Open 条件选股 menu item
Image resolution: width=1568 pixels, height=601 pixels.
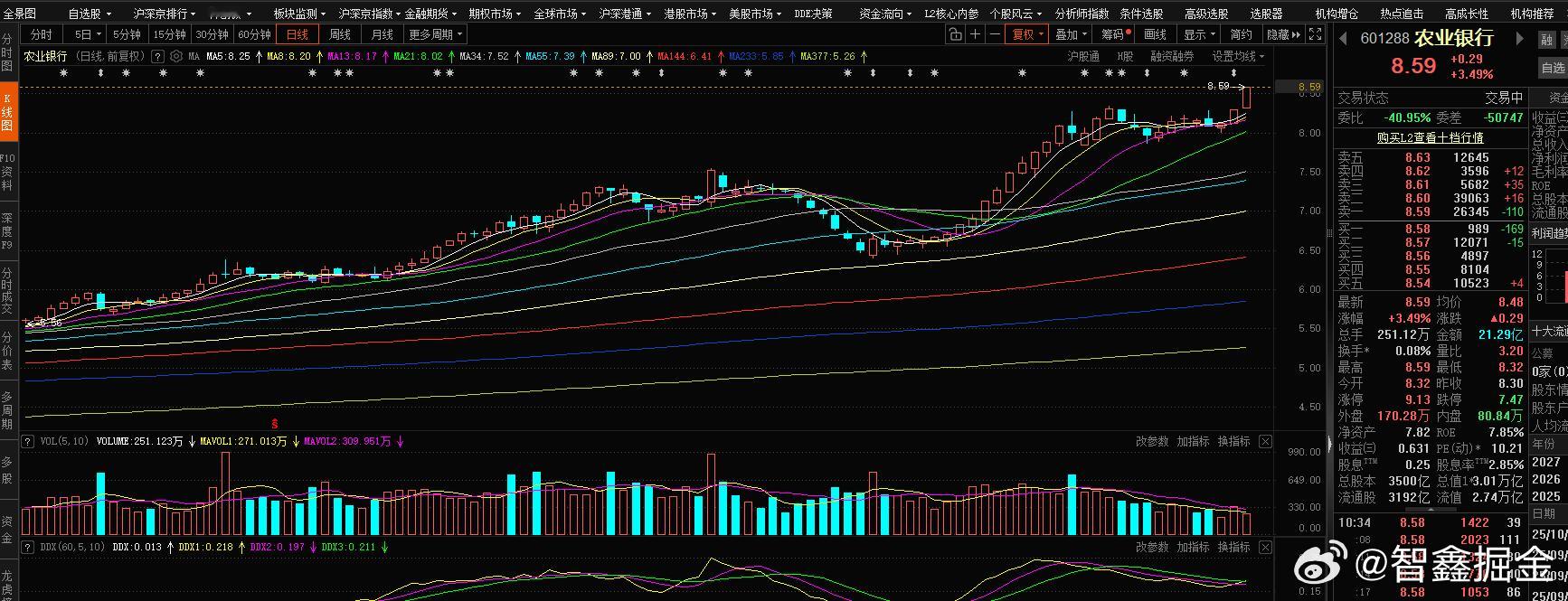coord(1141,14)
